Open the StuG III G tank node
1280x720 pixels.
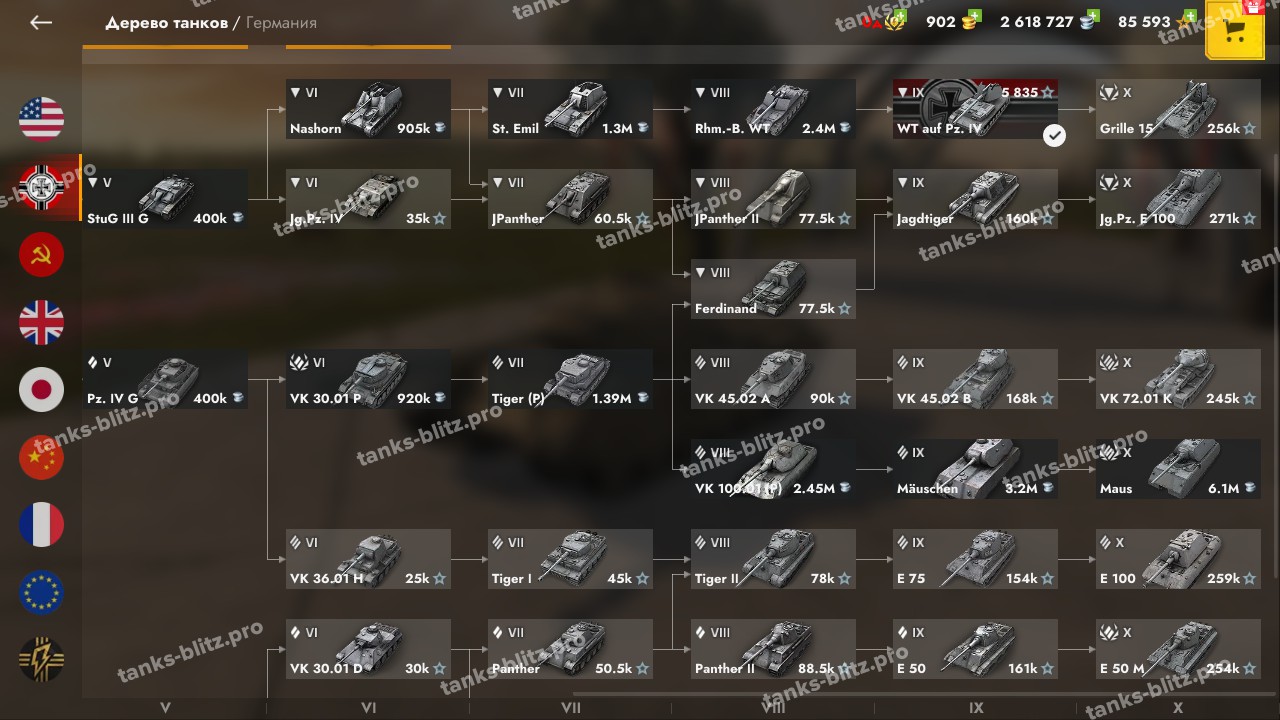click(x=165, y=199)
